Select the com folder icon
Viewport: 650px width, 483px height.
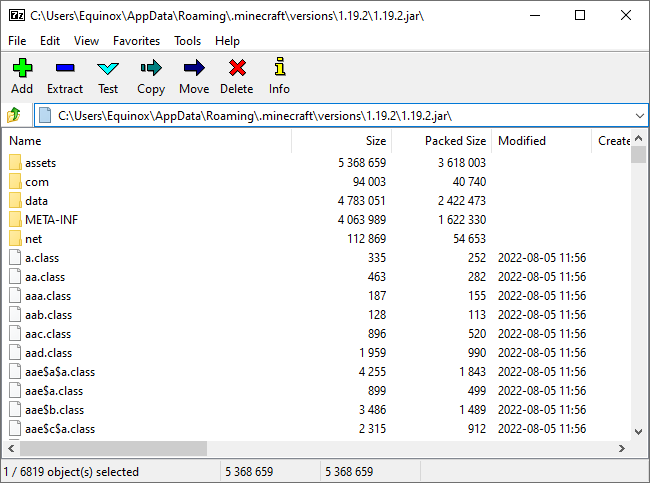pos(15,182)
